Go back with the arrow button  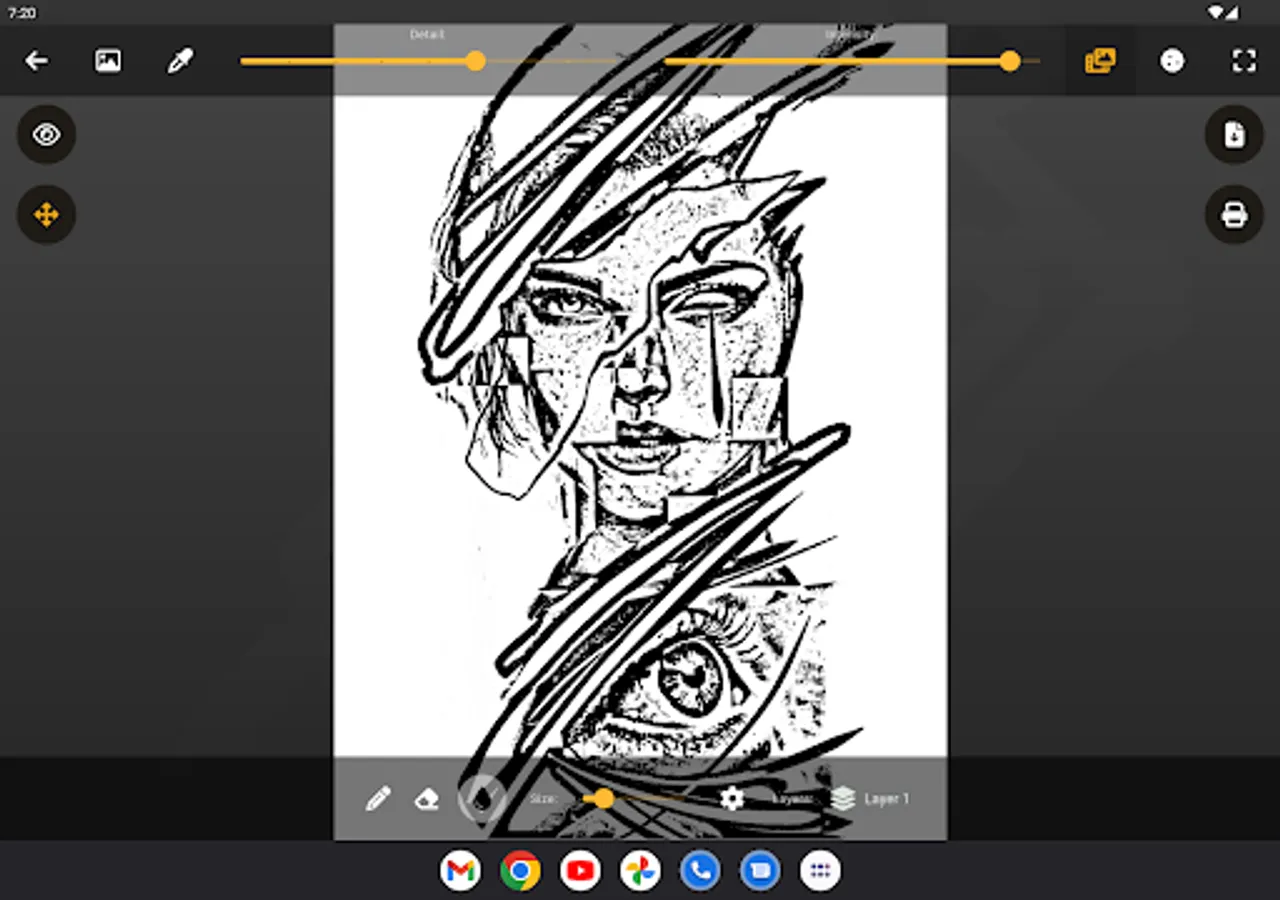tap(36, 60)
